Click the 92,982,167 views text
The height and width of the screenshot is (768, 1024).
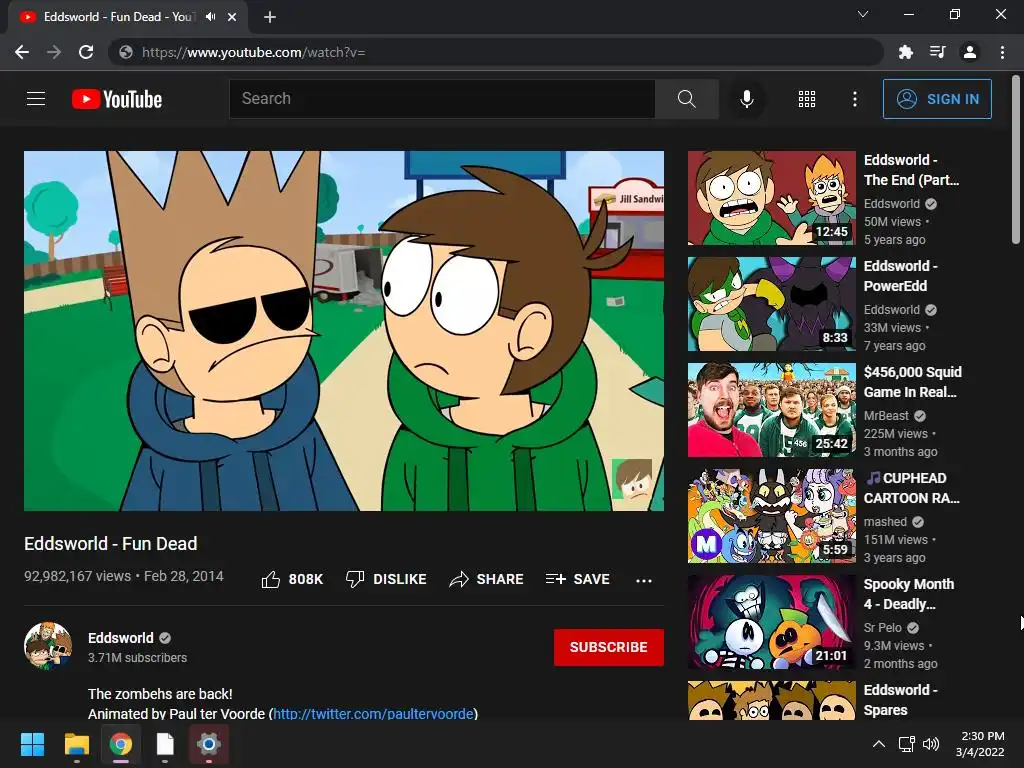[78, 576]
